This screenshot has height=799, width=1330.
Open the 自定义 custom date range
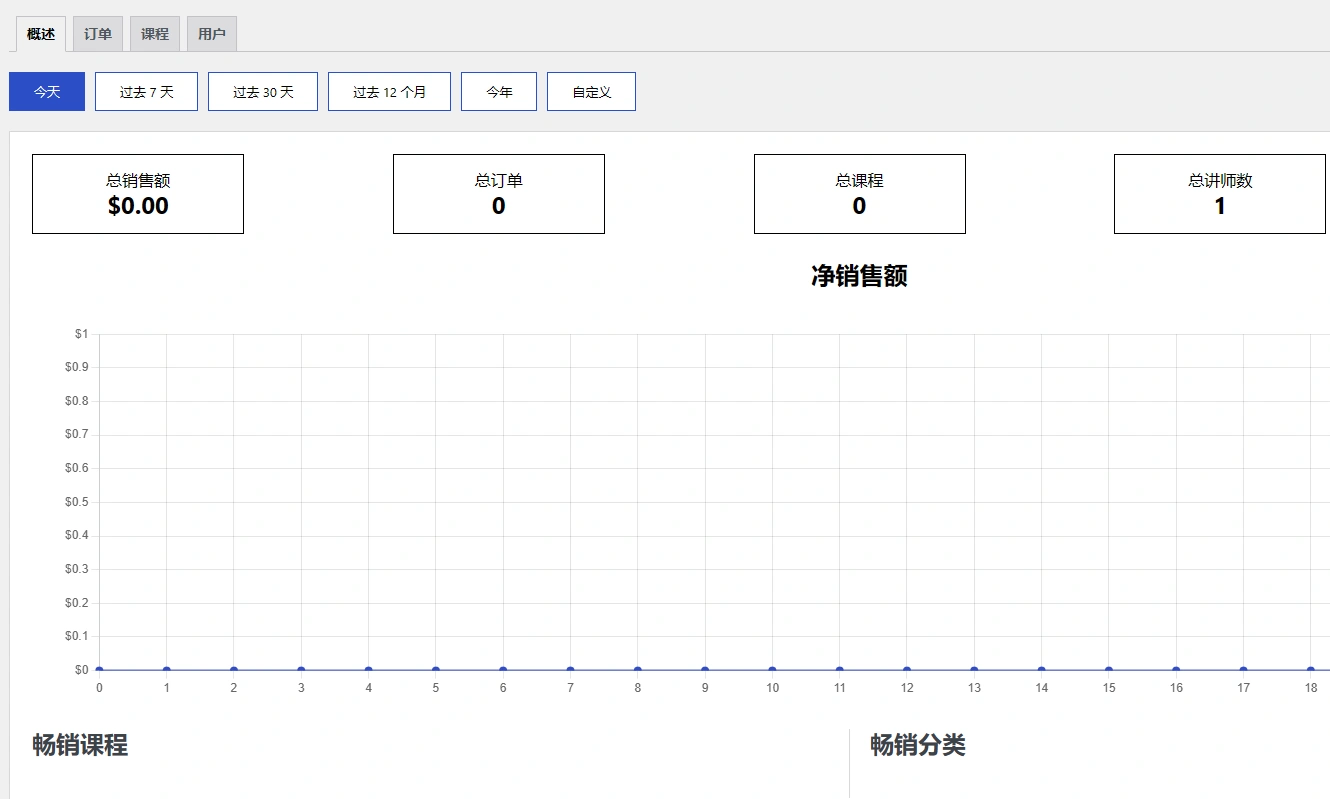591,91
